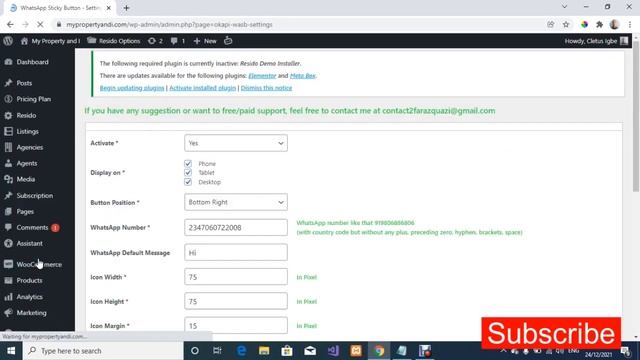
Task: Open Products in the sidebar
Action: click(29, 280)
